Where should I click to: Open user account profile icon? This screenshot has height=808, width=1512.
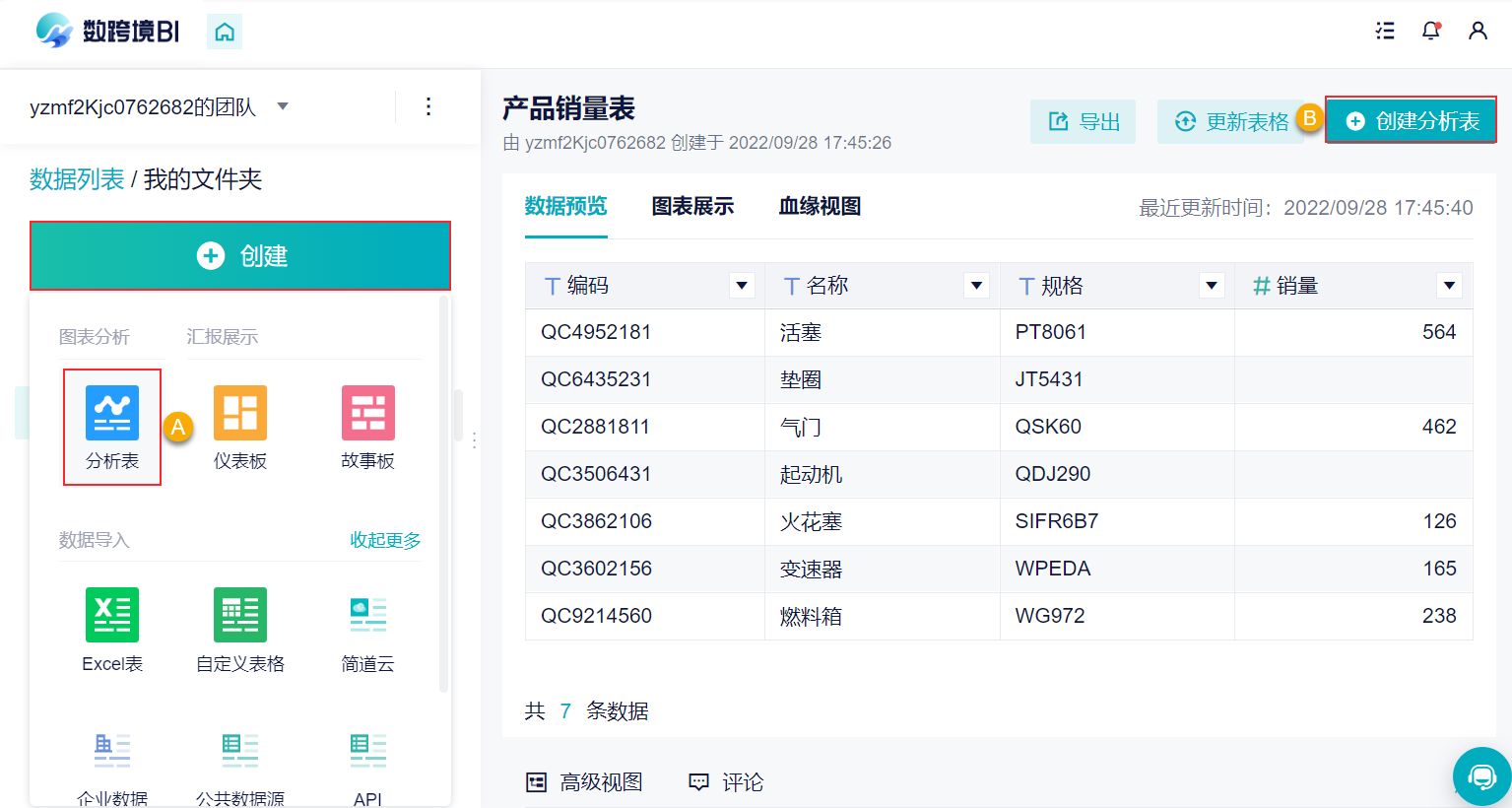pos(1478,31)
